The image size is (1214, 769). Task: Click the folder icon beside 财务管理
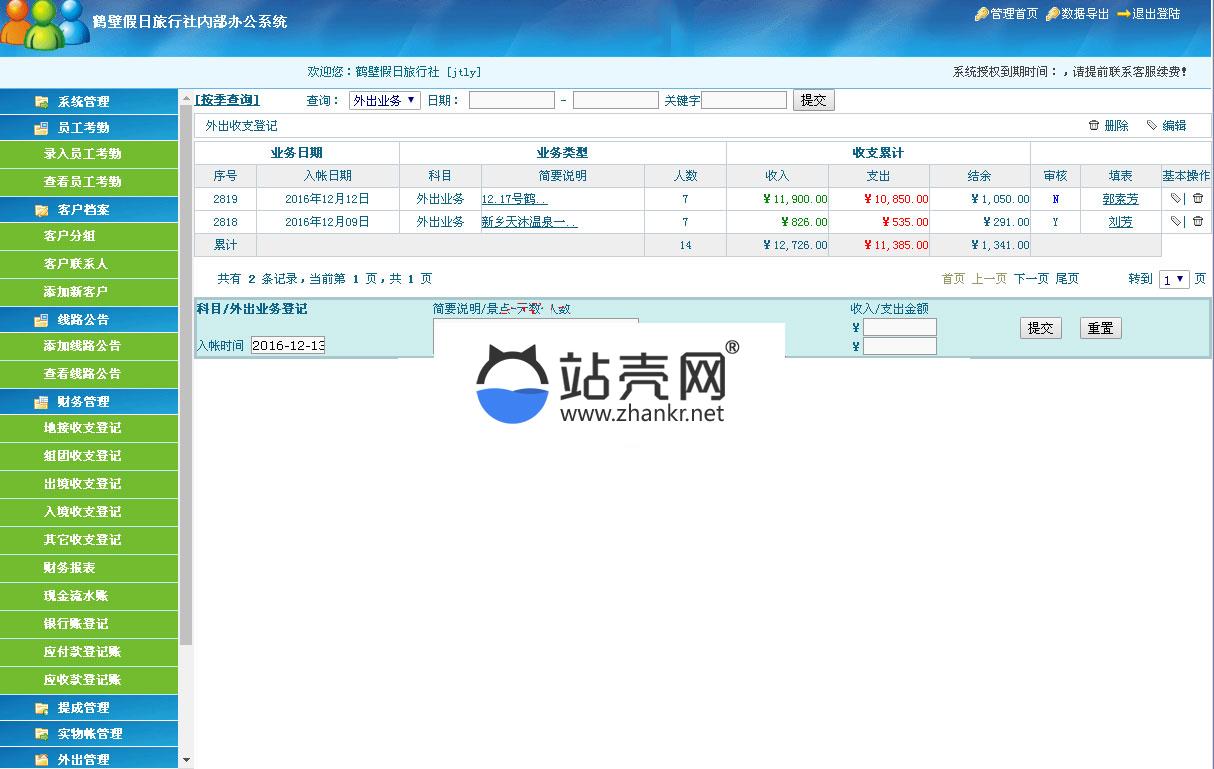pyautogui.click(x=41, y=402)
